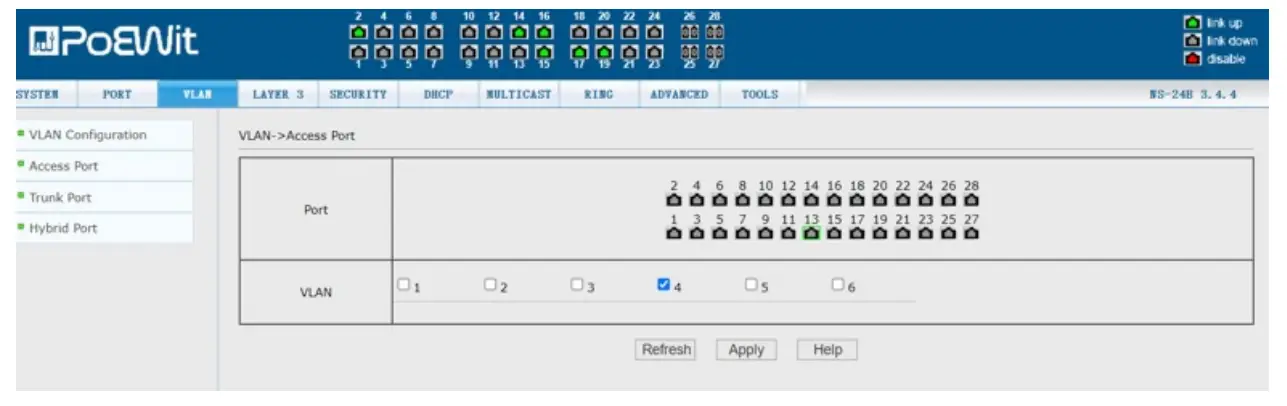This screenshot has height=406, width=1287.
Task: Click the Refresh button
Action: (x=666, y=350)
